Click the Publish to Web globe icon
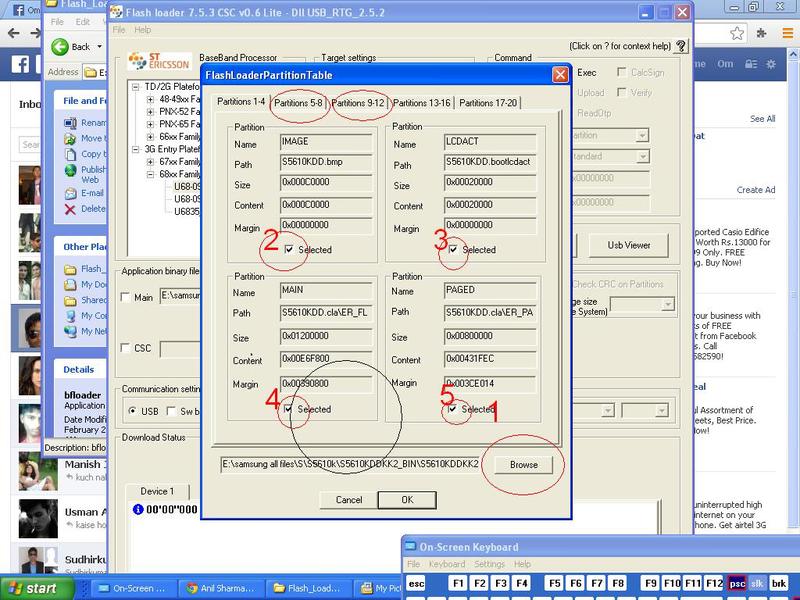This screenshot has height=600, width=800. tap(70, 170)
